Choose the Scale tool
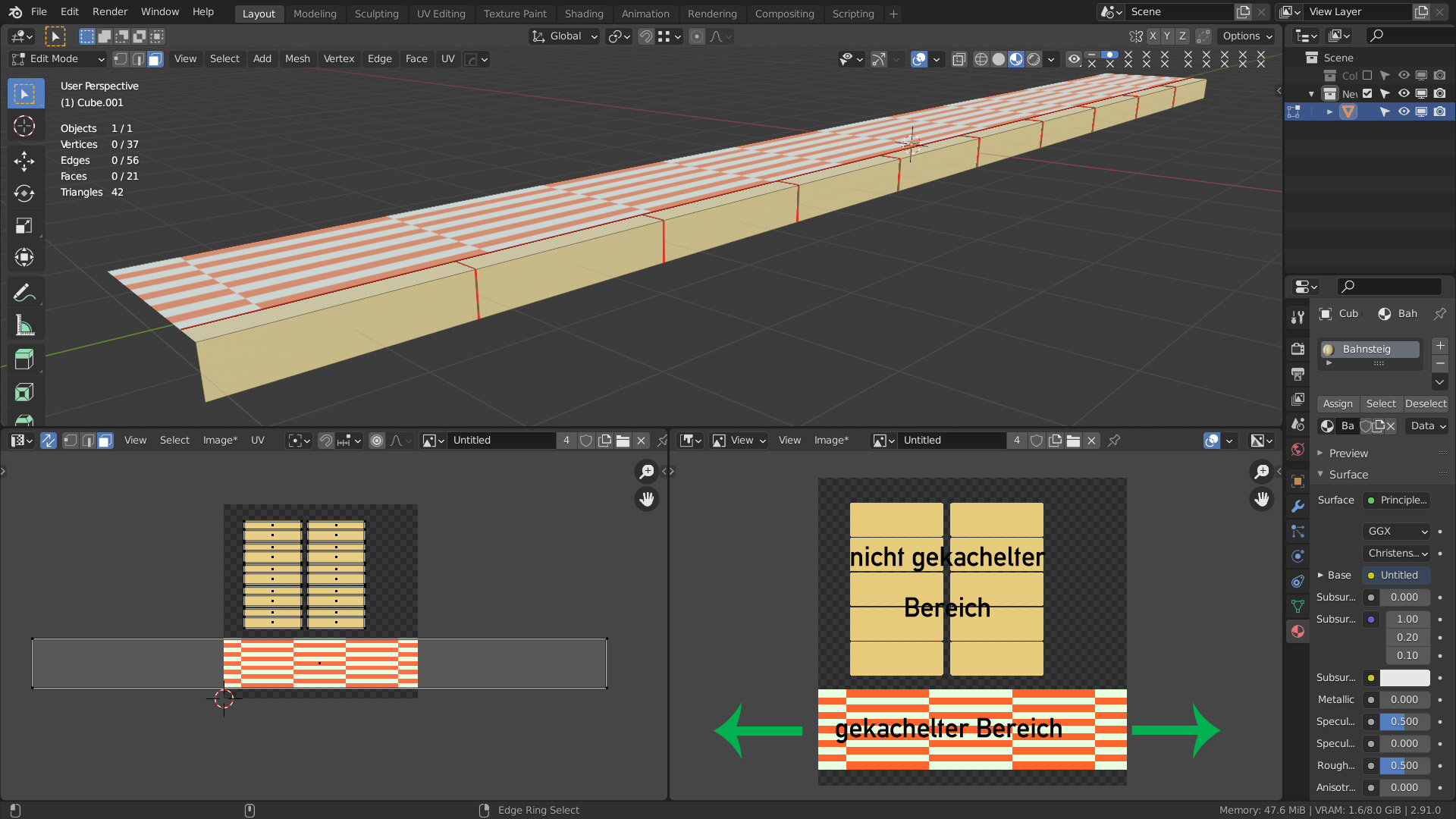 pos(24,226)
